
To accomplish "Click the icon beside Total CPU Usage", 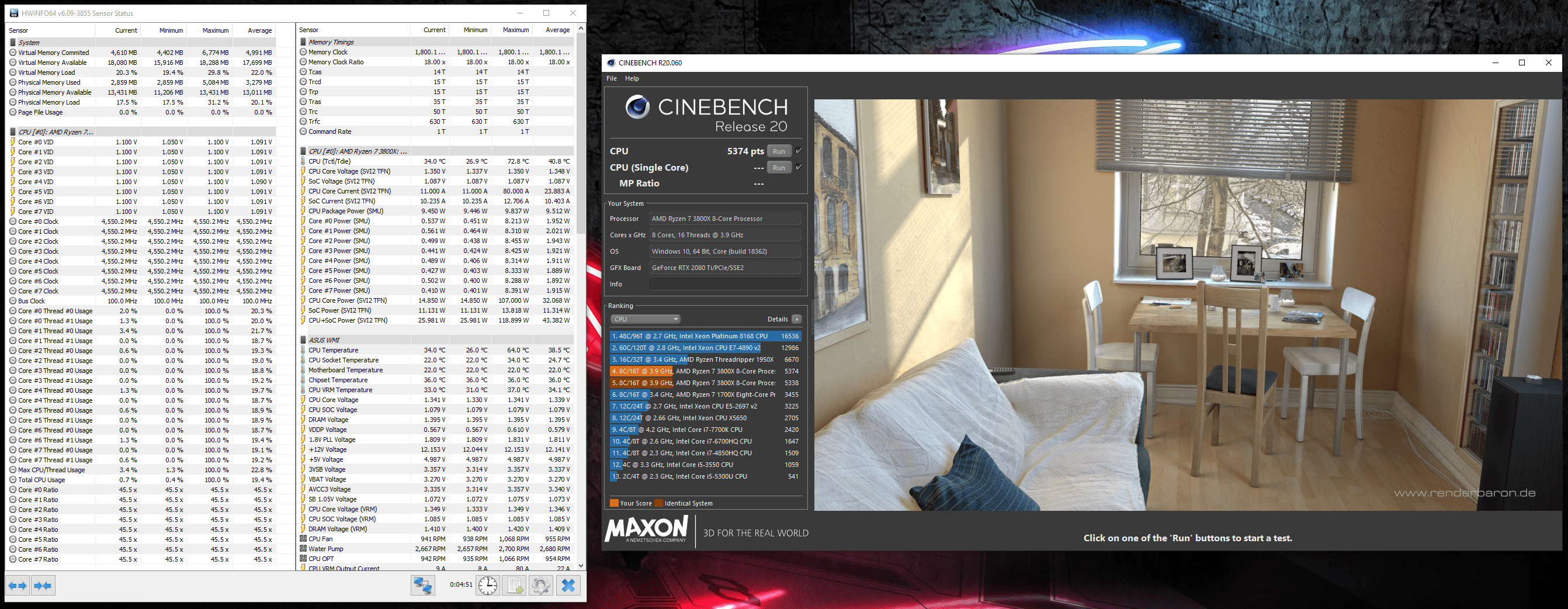I will click(x=13, y=480).
